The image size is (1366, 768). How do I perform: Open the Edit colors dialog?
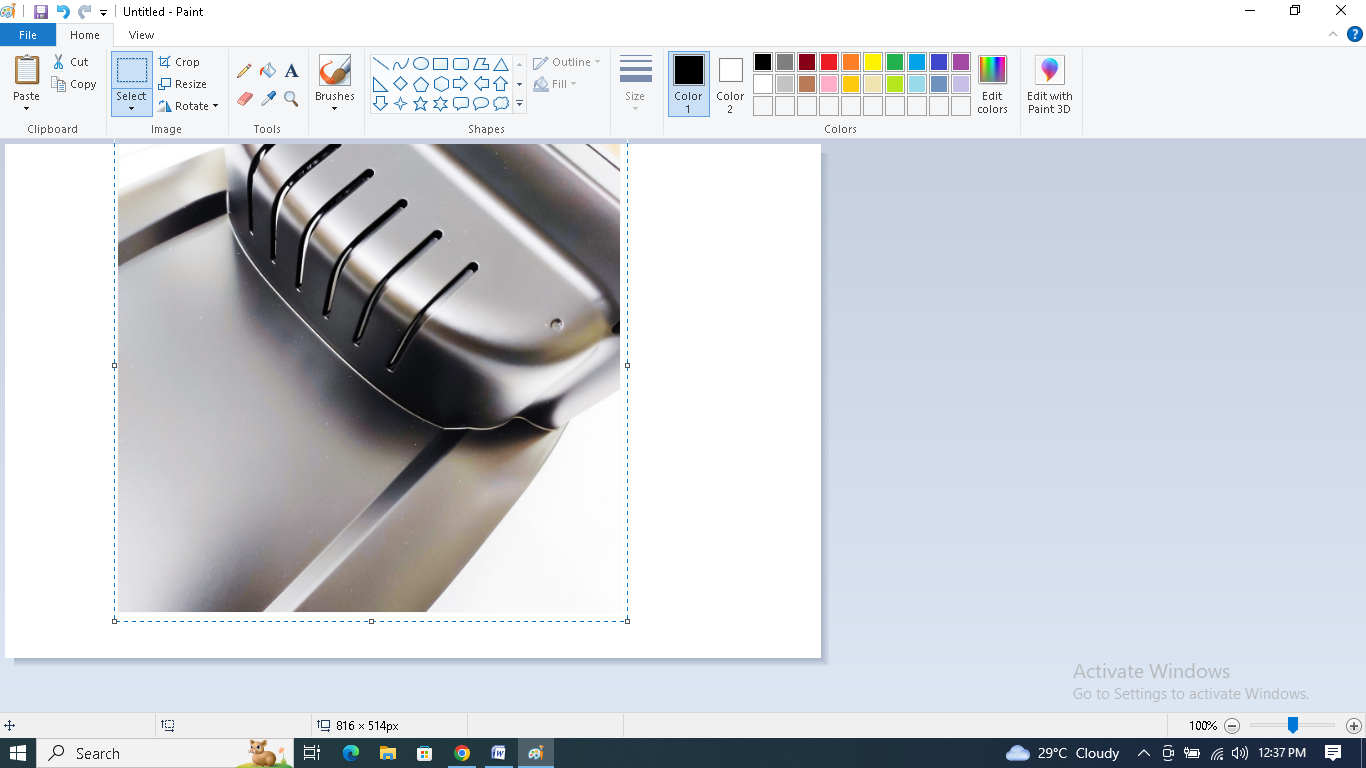[992, 84]
